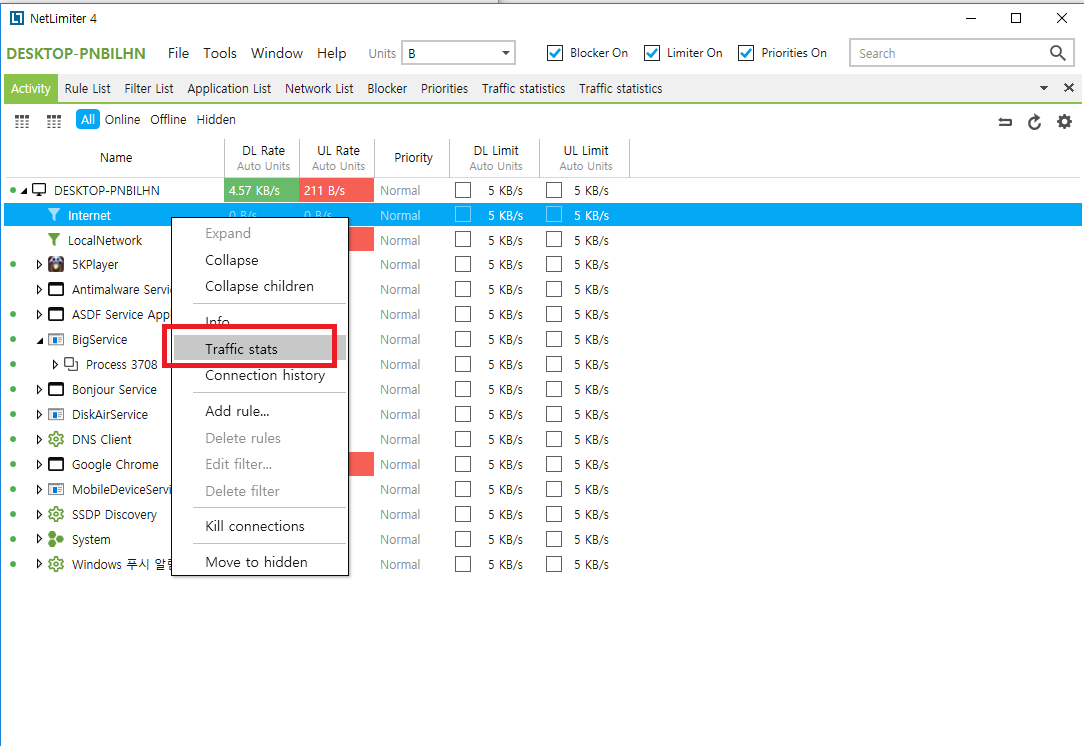The image size is (1084, 746).
Task: Collapse the DESKTOP-PNBILHN tree node
Action: tap(24, 190)
